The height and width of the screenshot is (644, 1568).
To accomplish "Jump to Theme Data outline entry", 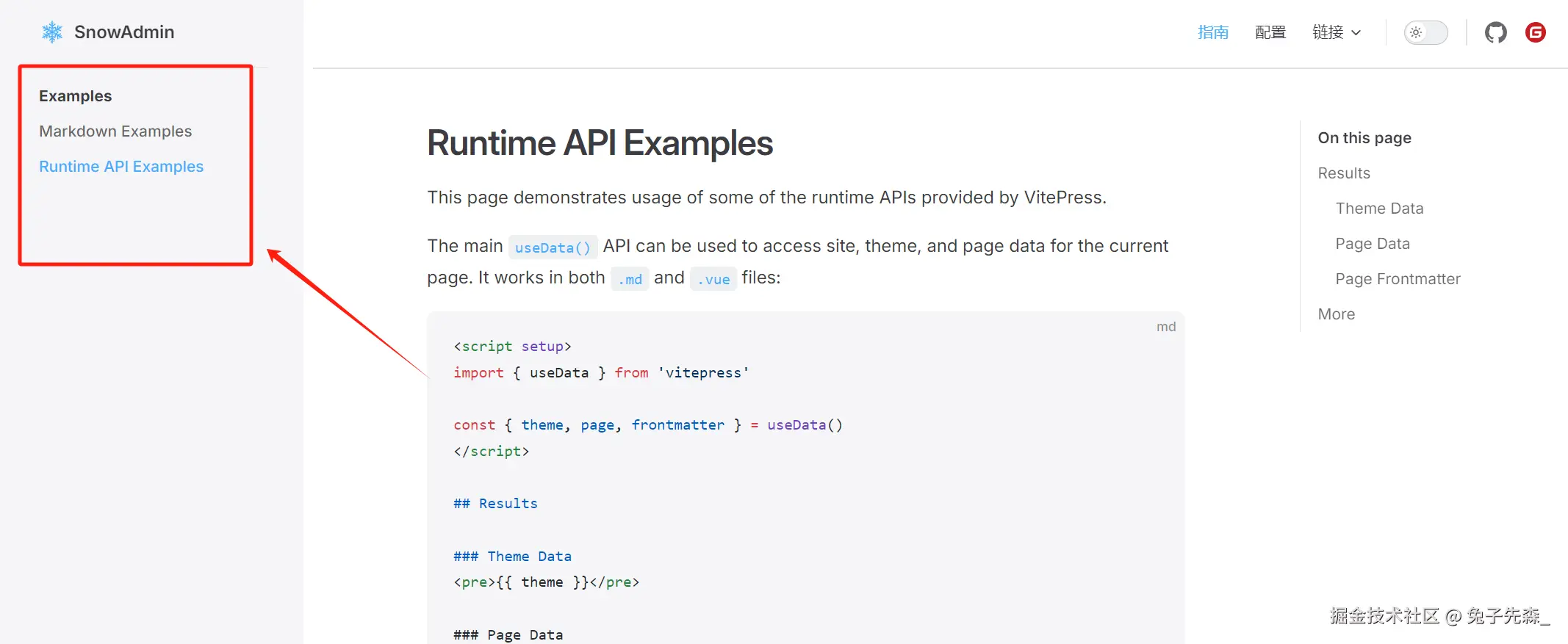I will pos(1379,209).
